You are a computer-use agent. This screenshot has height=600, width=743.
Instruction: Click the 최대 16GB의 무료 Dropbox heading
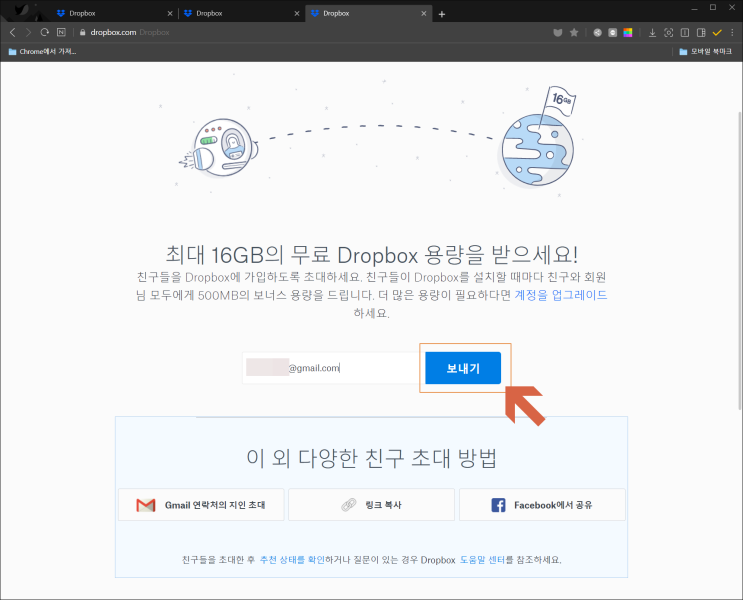[372, 255]
